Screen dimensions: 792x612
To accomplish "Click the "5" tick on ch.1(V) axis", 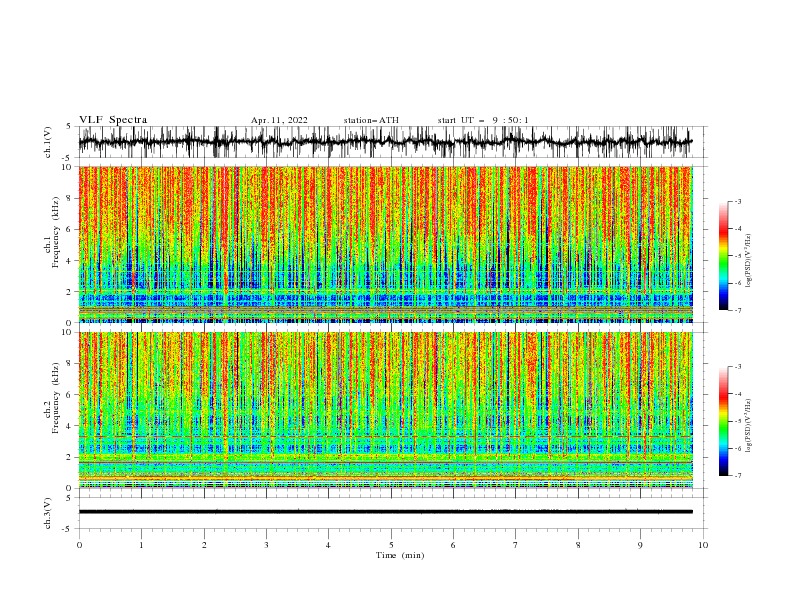I will click(x=70, y=126).
